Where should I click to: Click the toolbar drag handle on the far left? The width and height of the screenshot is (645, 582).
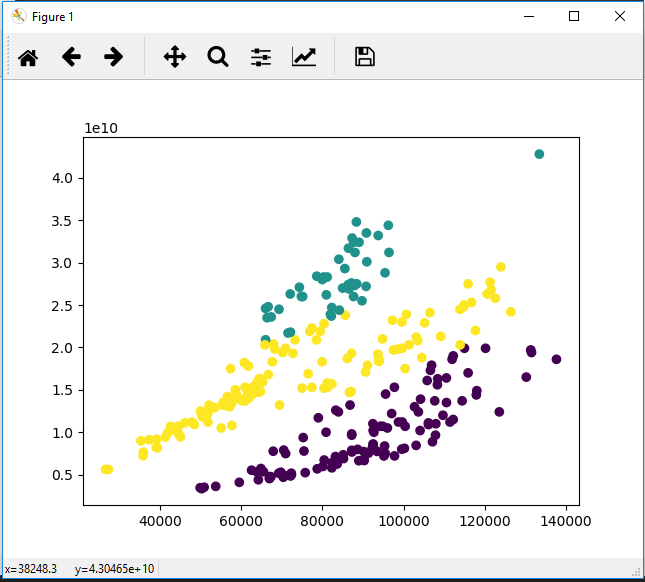click(9, 57)
